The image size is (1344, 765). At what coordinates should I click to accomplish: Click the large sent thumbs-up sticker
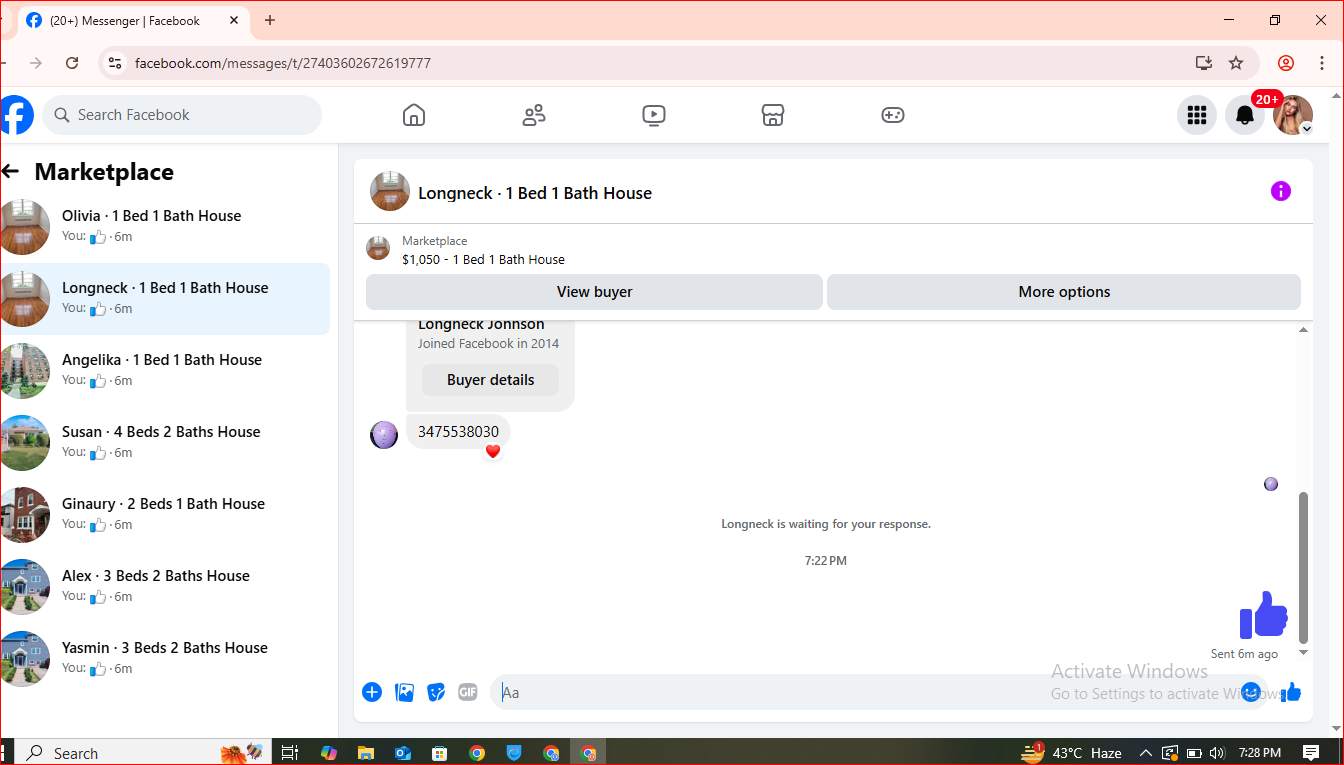click(x=1264, y=614)
